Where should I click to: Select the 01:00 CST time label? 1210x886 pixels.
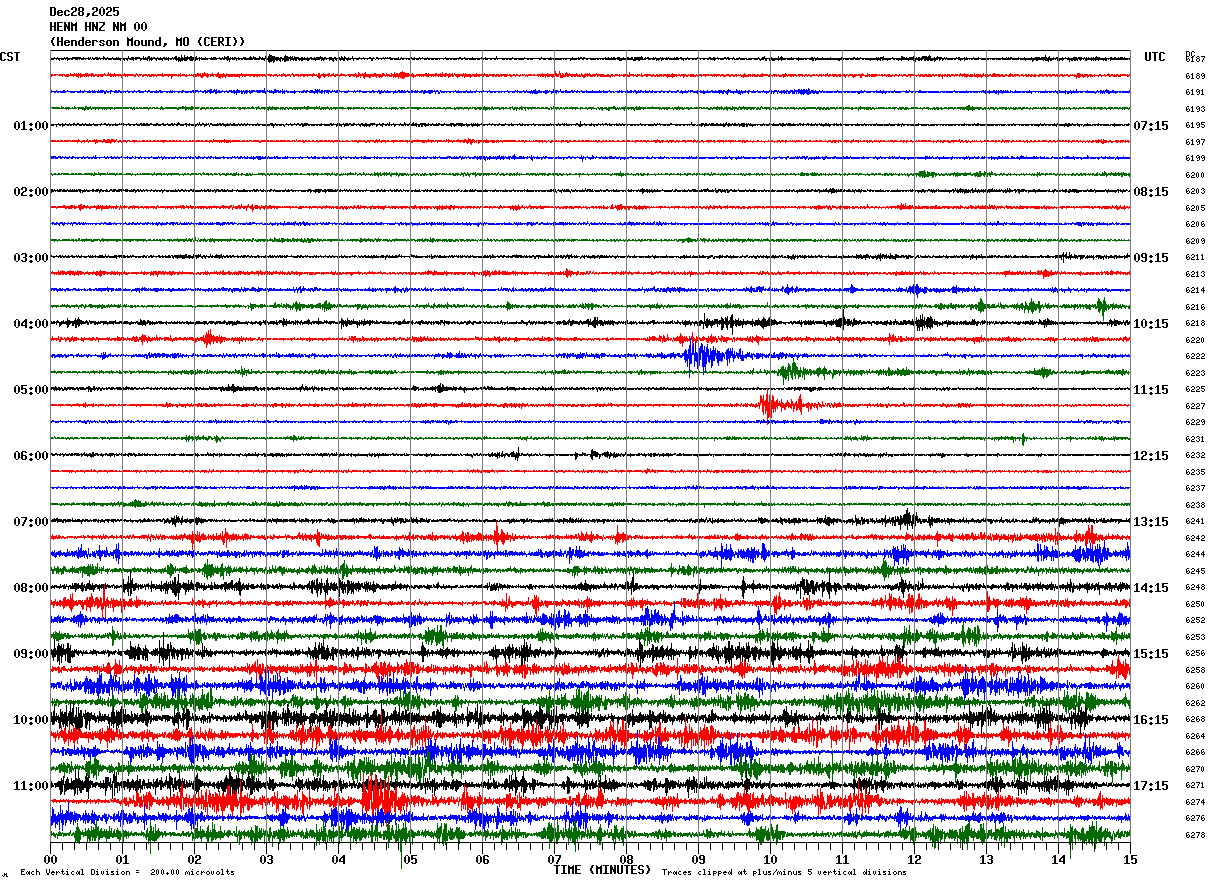coord(31,126)
